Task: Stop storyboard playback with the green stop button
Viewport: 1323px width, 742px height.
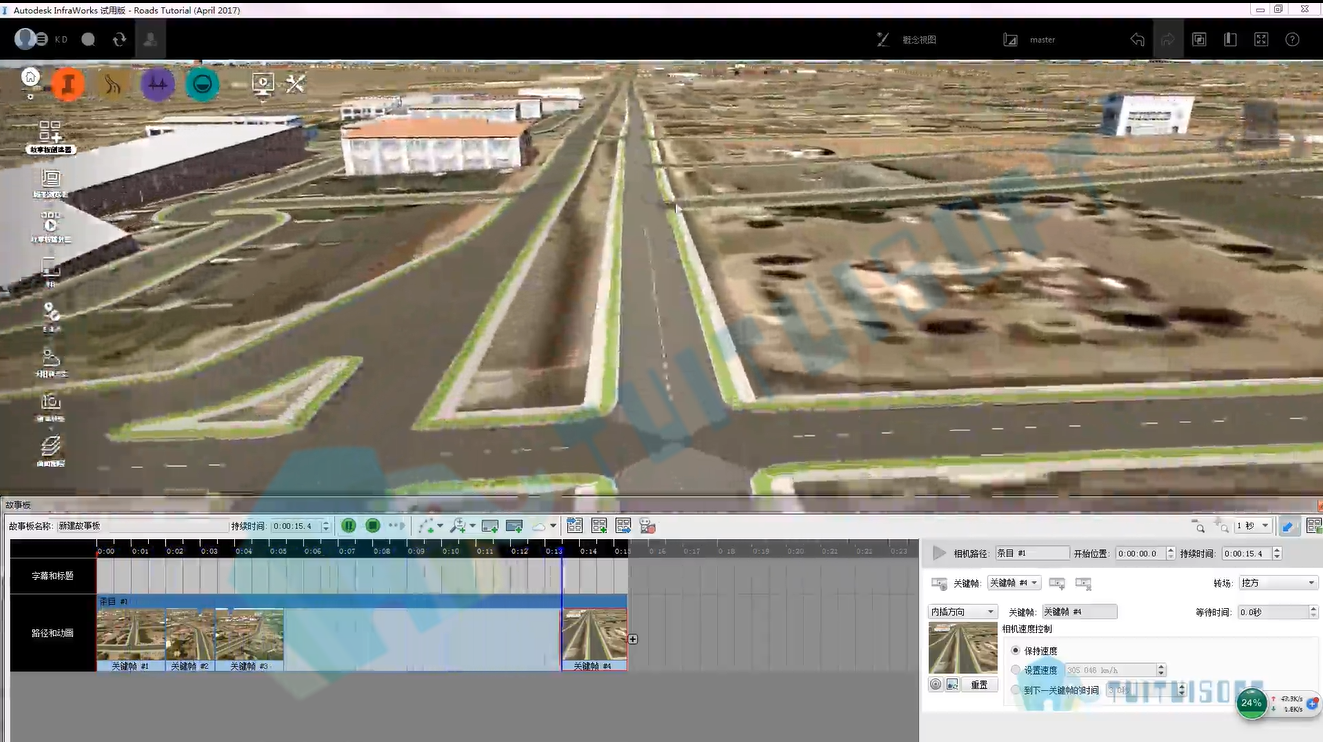Action: [372, 526]
